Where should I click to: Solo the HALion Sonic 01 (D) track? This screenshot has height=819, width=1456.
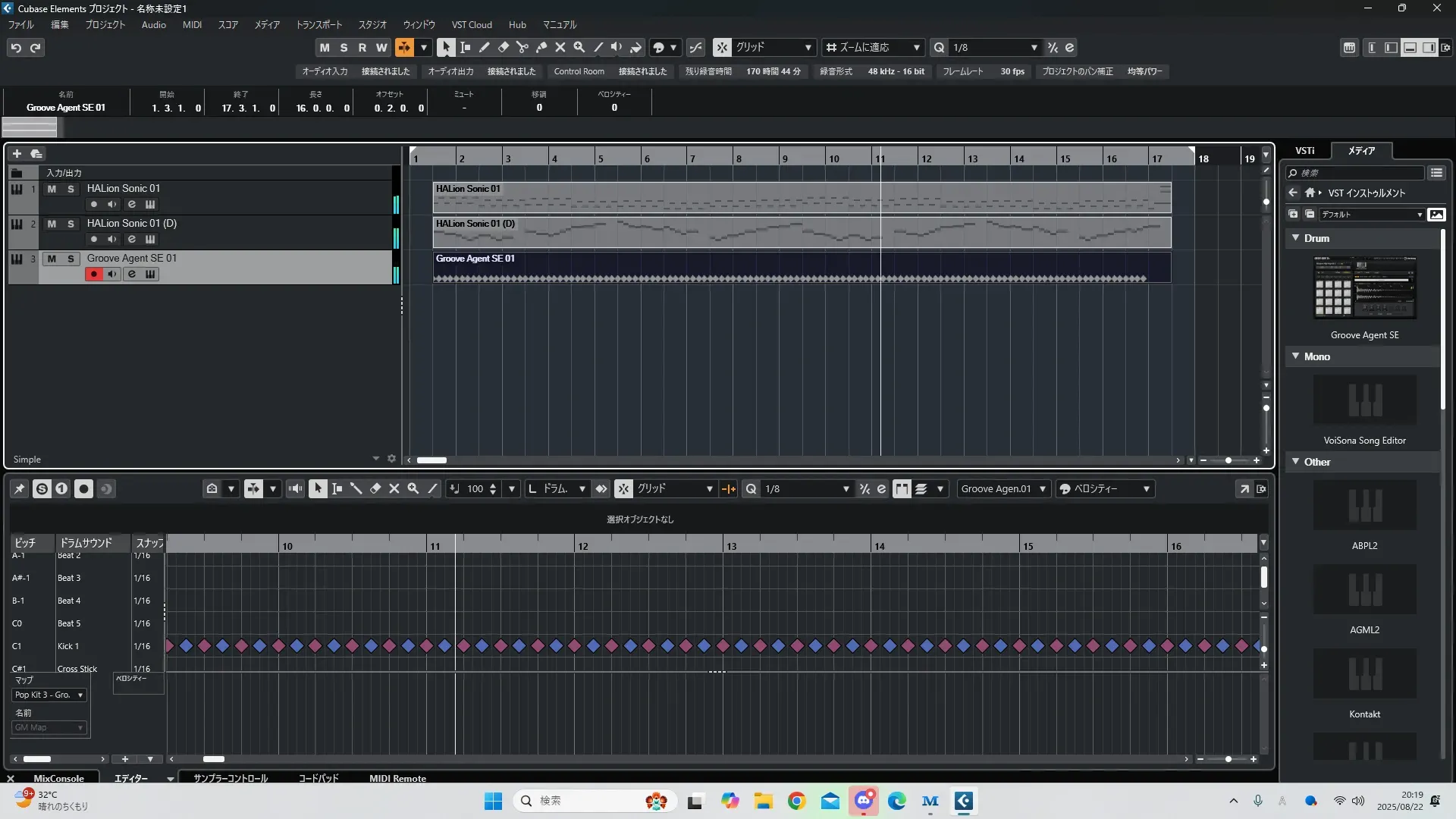point(71,224)
